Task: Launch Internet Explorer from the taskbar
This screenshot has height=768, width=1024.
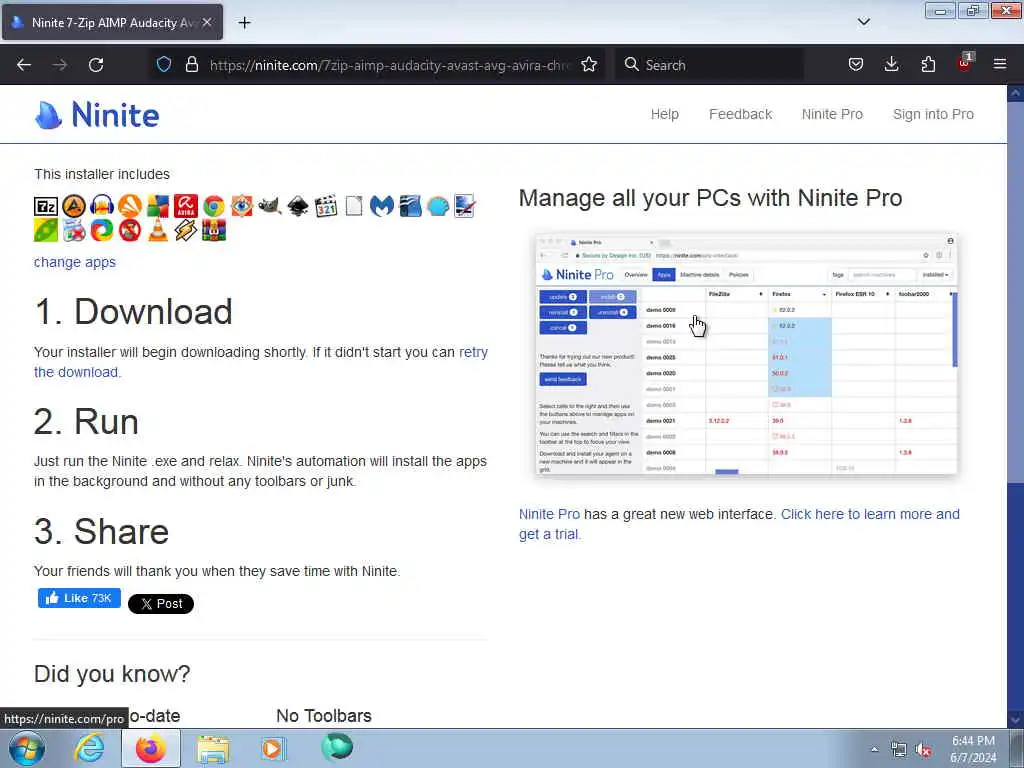Action: [89, 748]
